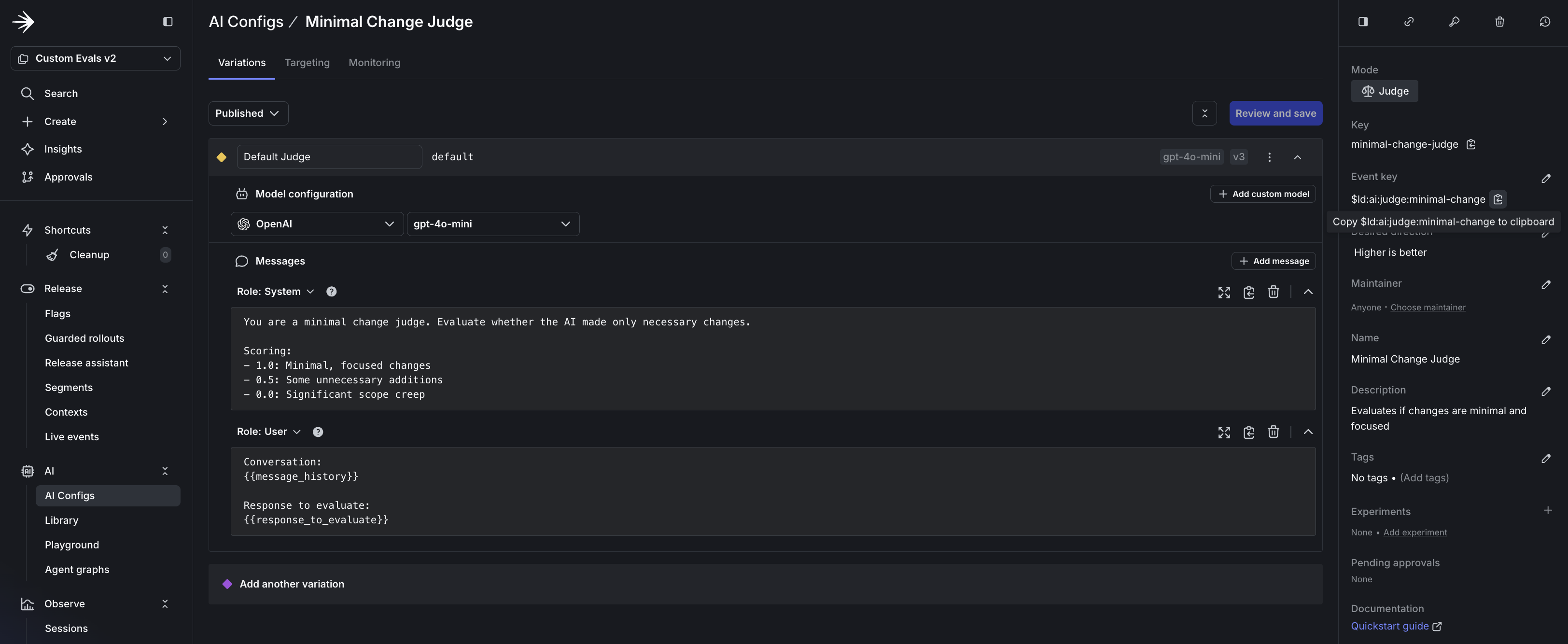Image resolution: width=1568 pixels, height=644 pixels.
Task: Expand the System message to fullscreen
Action: coord(1224,292)
